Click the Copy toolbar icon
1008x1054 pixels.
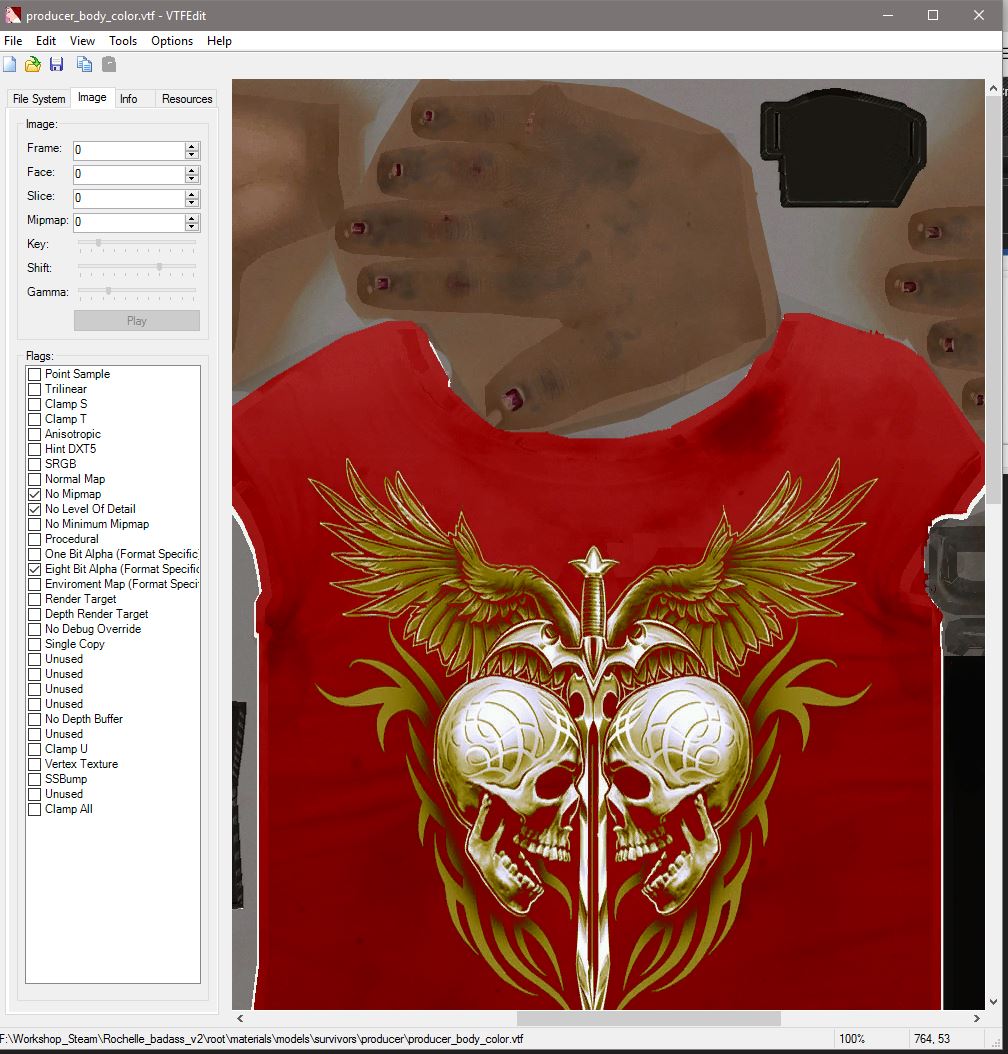(x=84, y=65)
